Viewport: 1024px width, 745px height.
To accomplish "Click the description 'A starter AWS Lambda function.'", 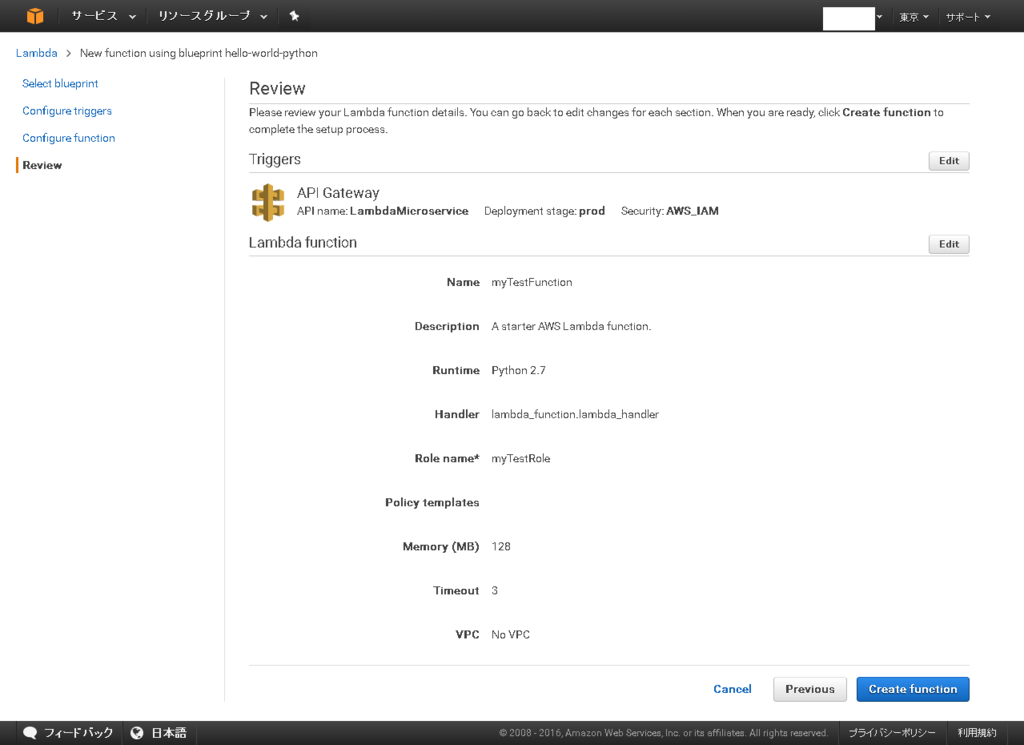I will click(571, 326).
